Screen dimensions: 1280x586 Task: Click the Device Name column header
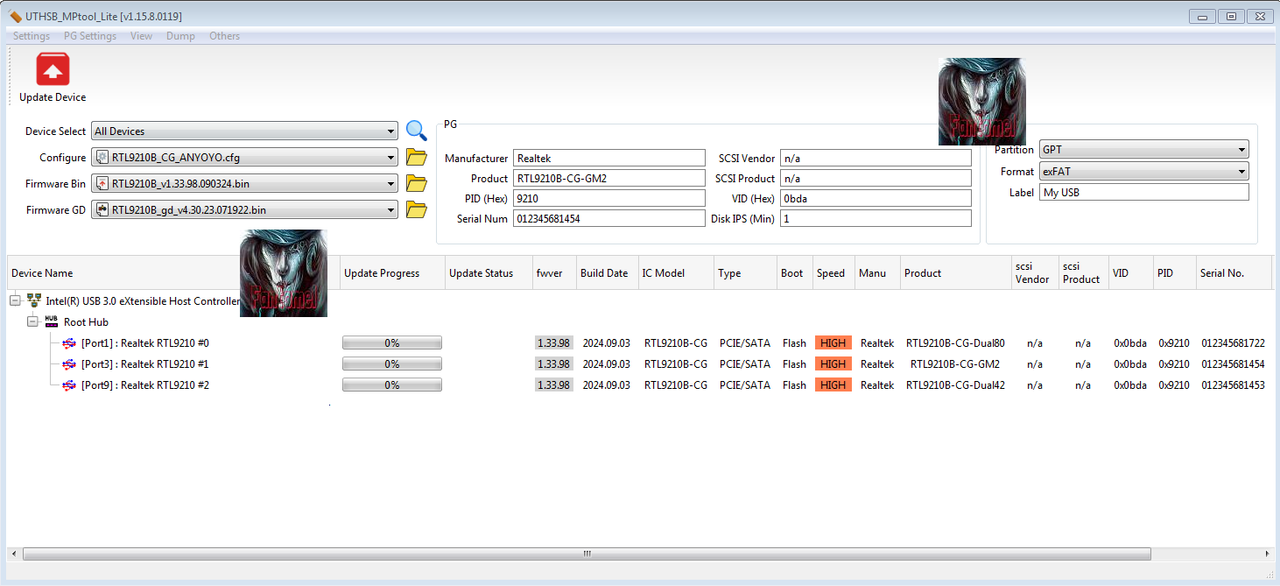point(173,273)
